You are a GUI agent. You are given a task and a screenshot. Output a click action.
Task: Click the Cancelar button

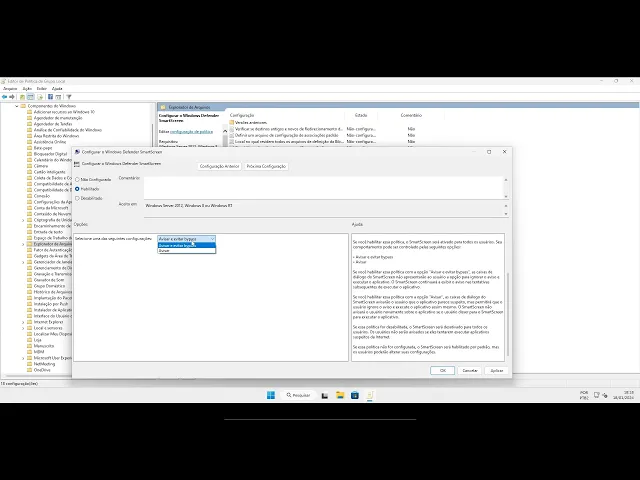coord(470,371)
